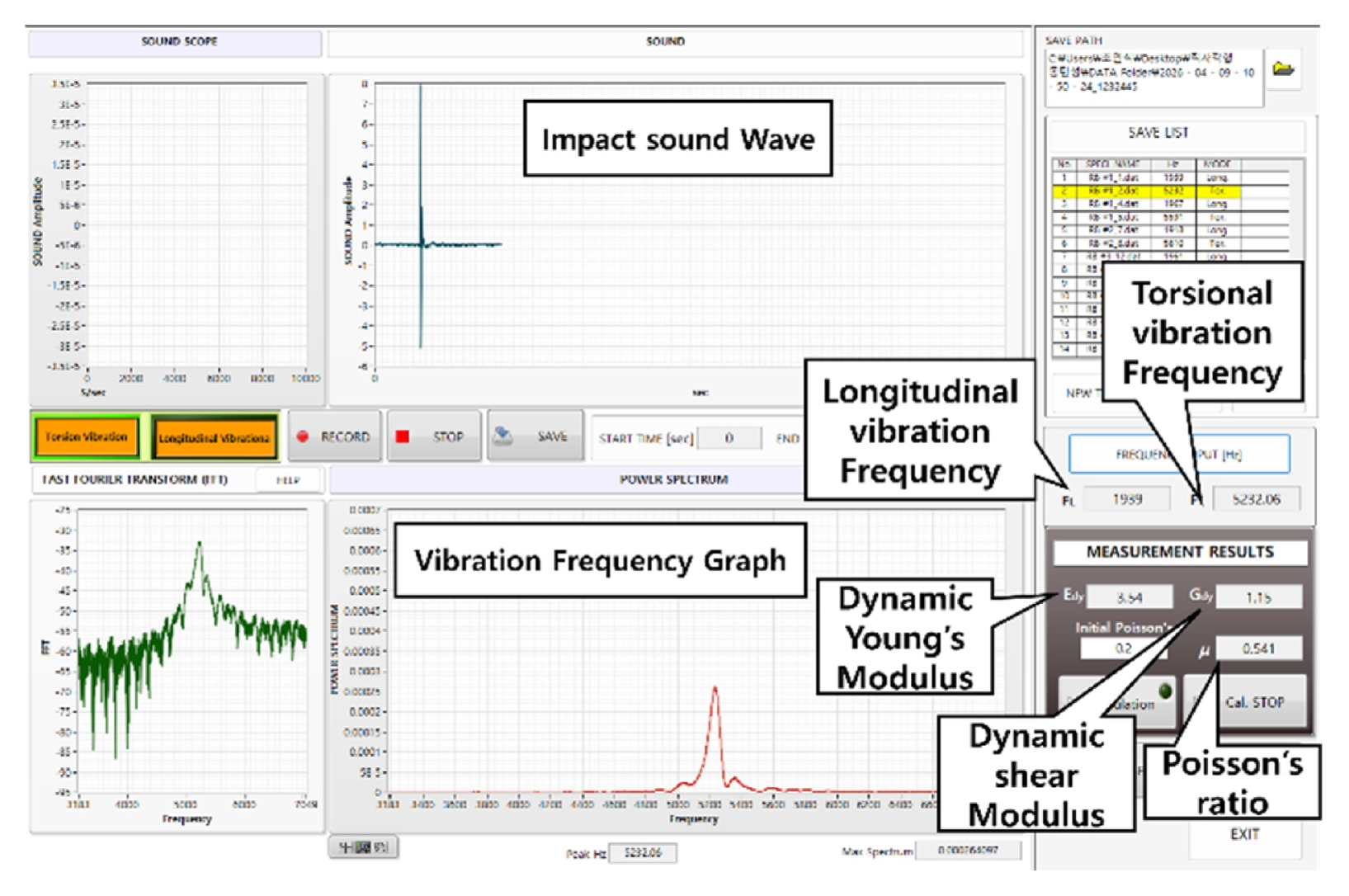Click the green FFT plot peak
Image resolution: width=1349 pixels, height=896 pixels.
(199, 545)
